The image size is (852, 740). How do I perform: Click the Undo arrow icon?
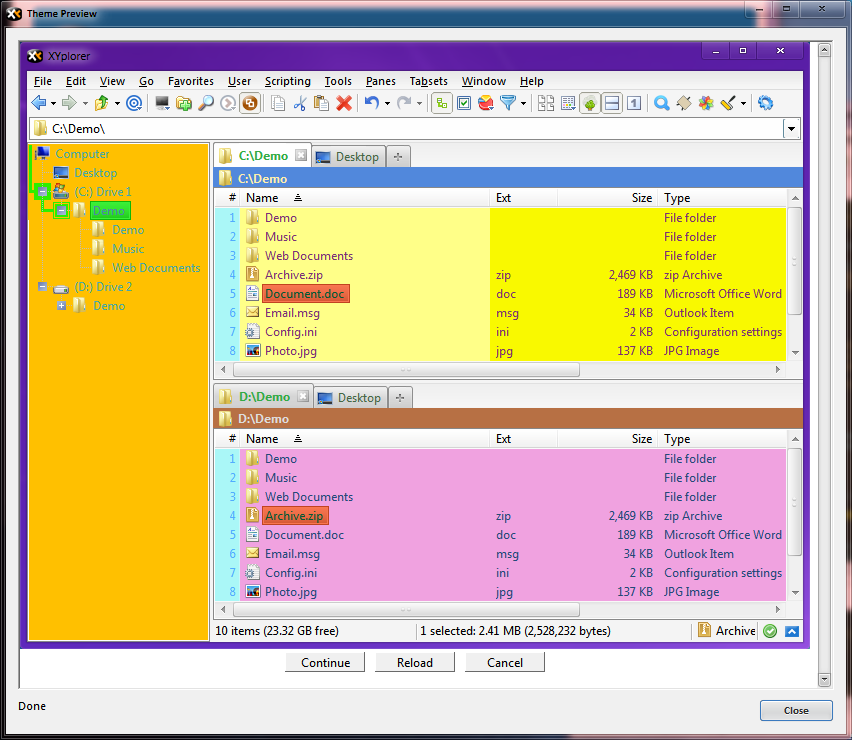tap(371, 103)
